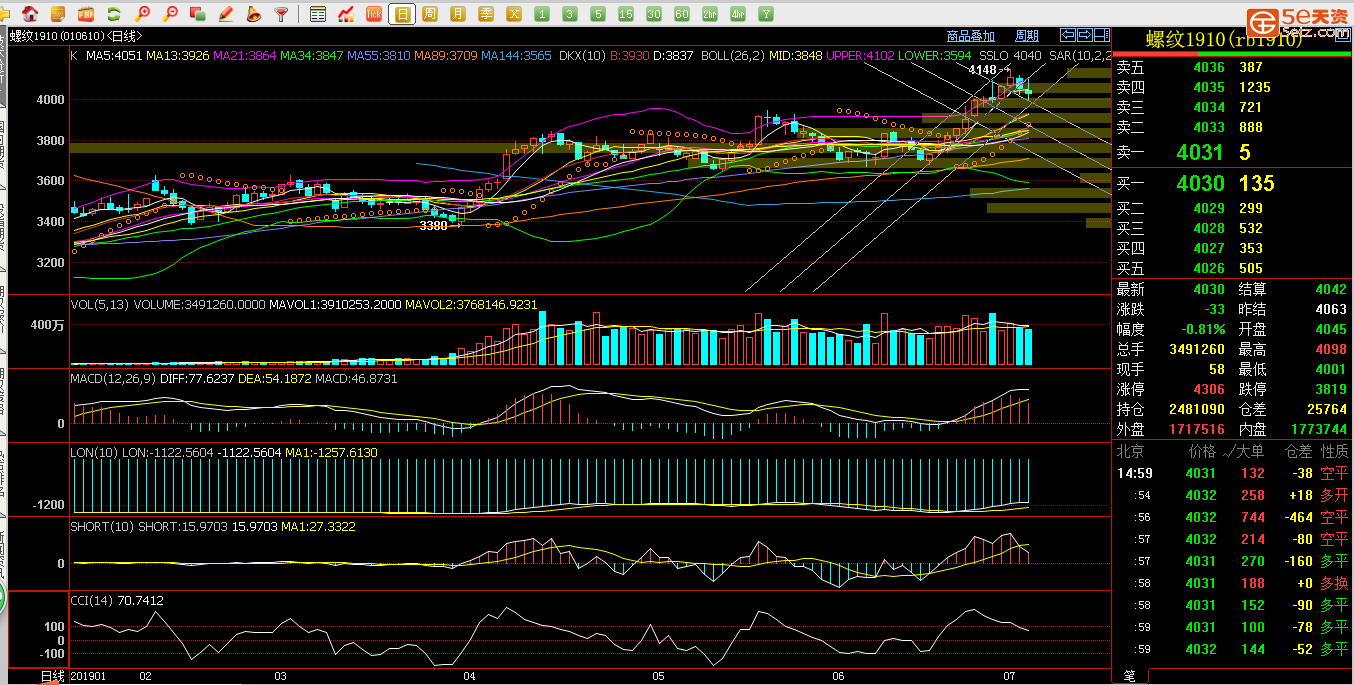Click the 买五 price 4026
1354x685 pixels.
1209,268
